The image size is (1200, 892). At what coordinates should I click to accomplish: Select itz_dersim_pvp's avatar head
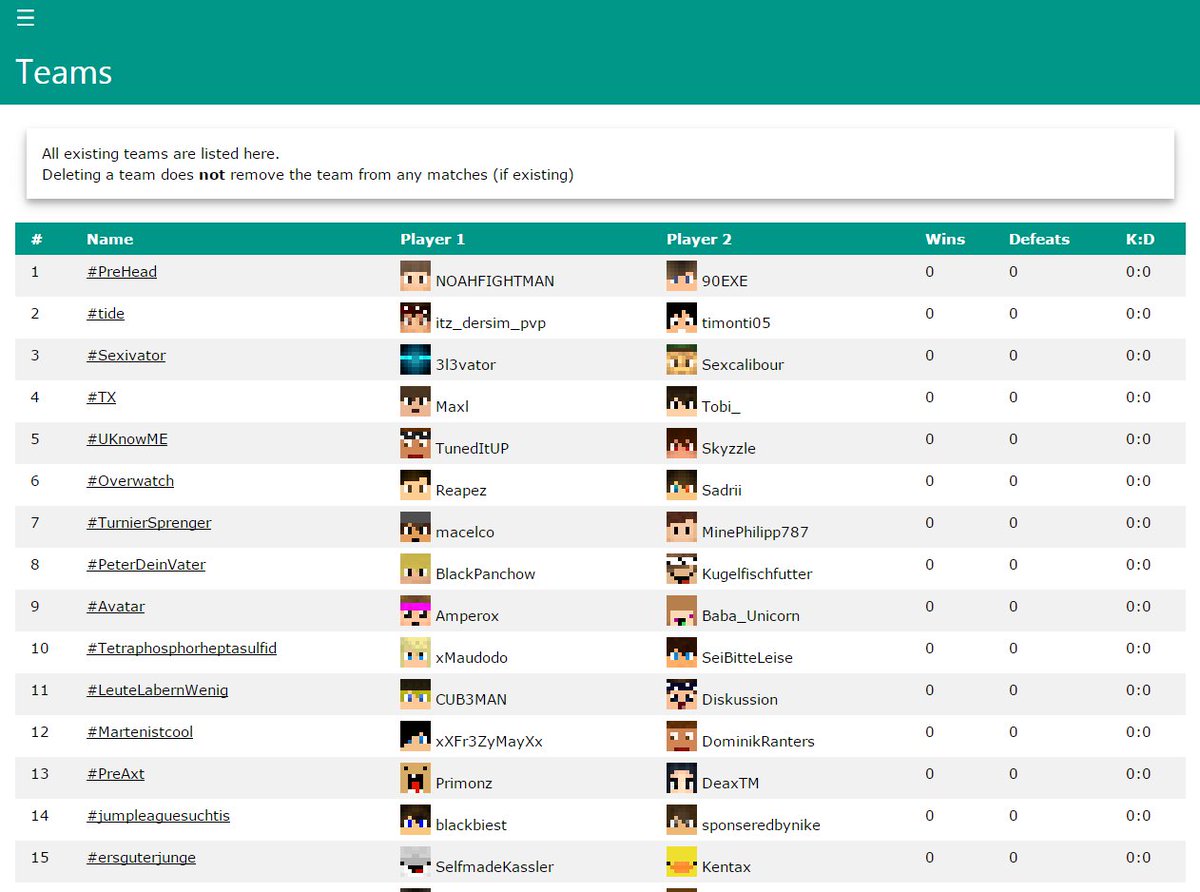415,318
